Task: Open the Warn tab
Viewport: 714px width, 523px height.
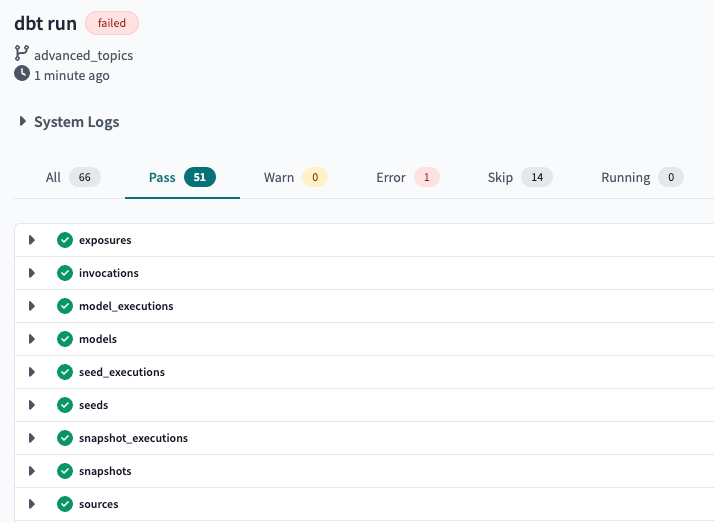Action: [296, 178]
